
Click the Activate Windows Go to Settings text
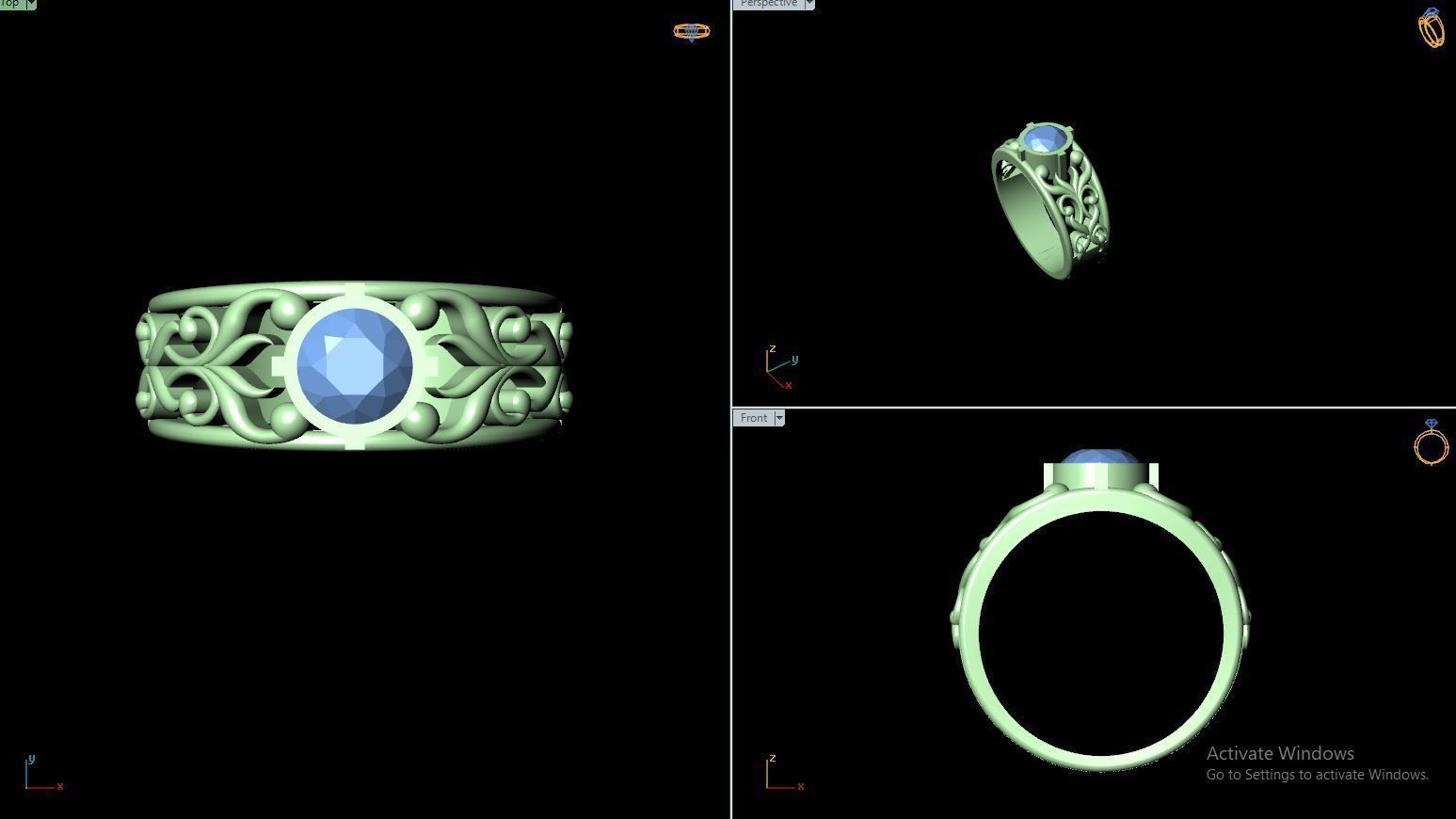[x=1317, y=763]
